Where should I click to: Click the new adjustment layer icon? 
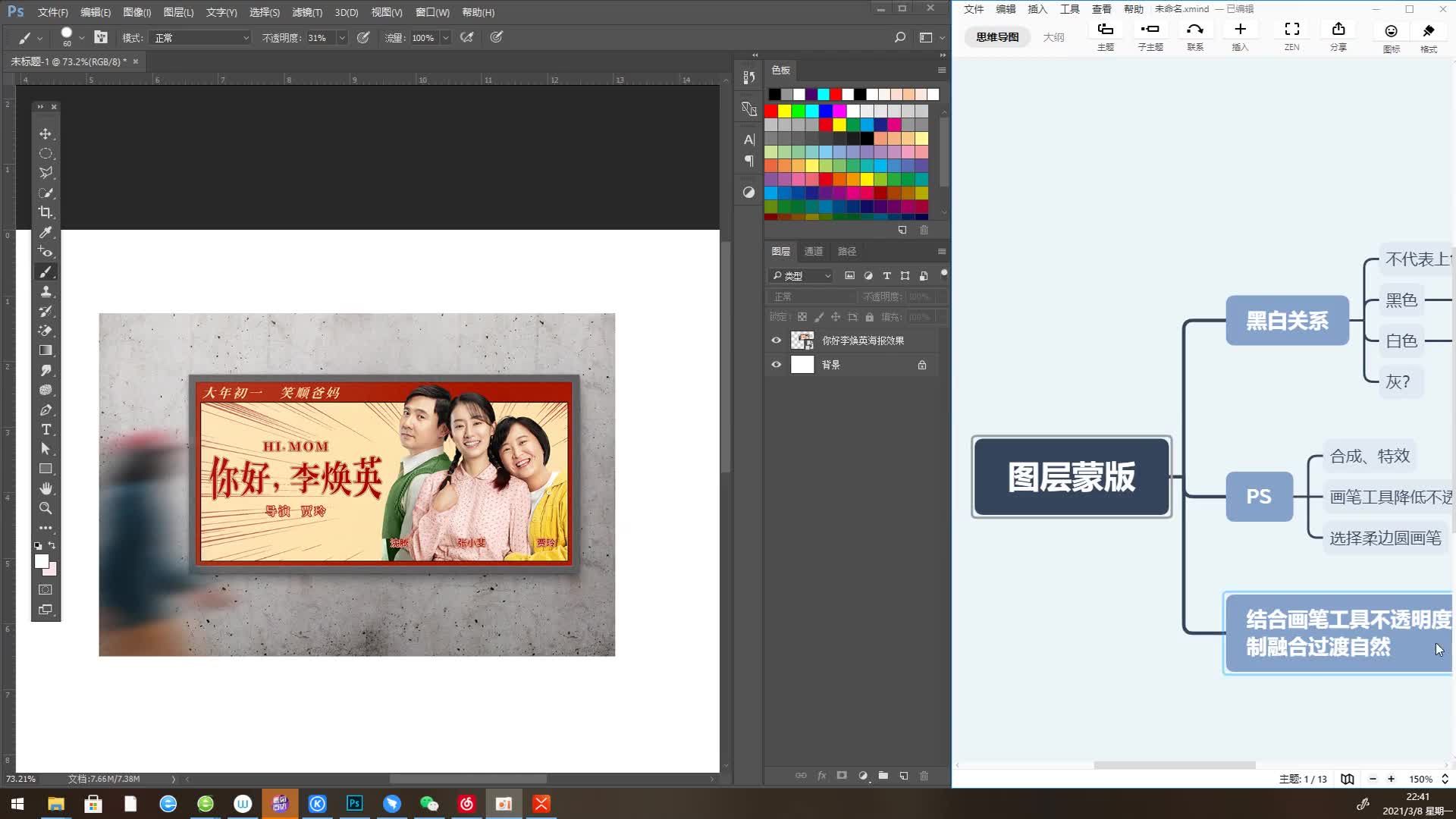tap(863, 776)
